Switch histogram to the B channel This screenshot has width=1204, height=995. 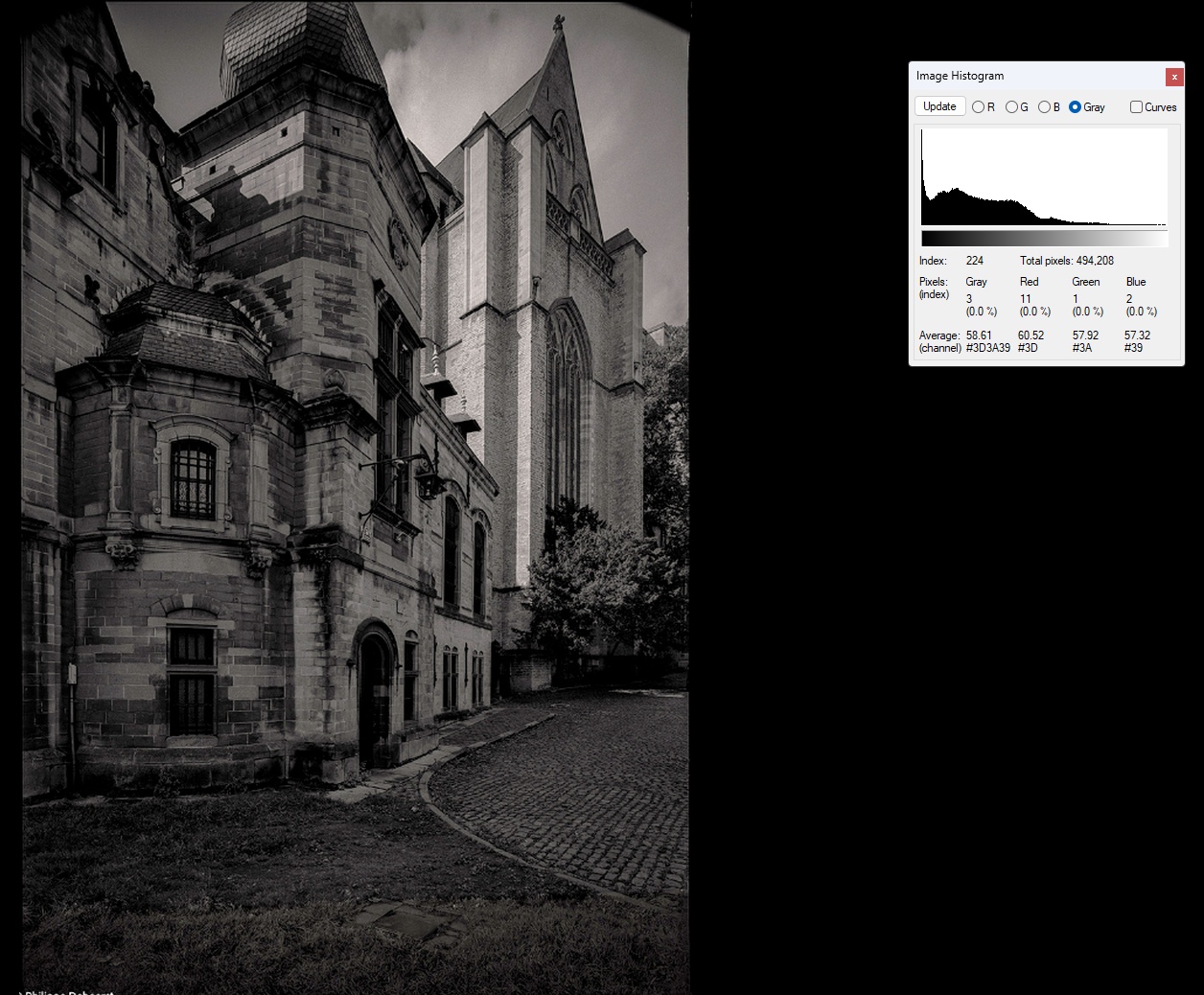tap(1044, 107)
